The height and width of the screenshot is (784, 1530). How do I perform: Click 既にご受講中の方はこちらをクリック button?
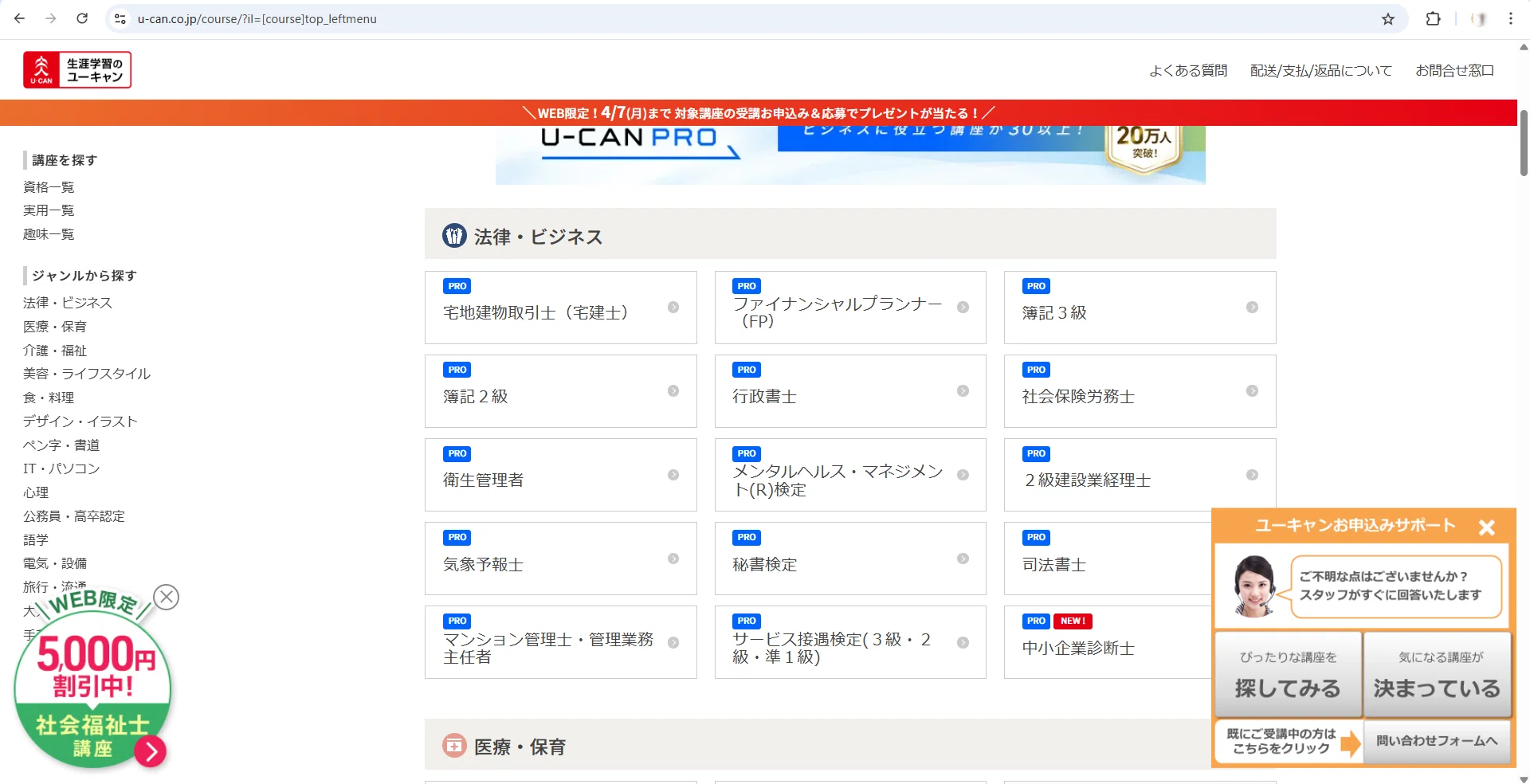(1288, 742)
